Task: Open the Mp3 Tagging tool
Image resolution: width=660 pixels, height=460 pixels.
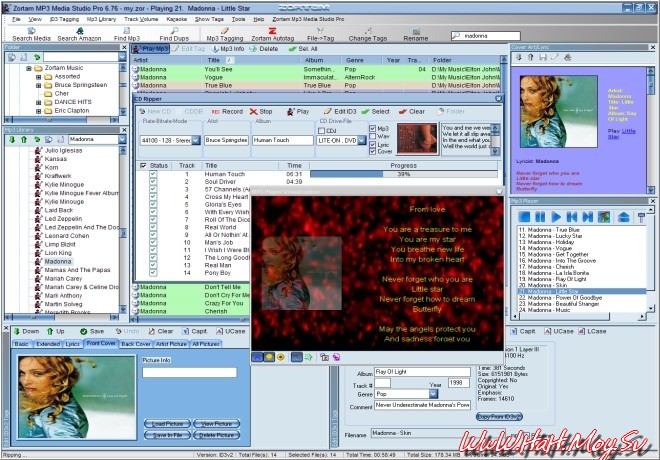Action: (225, 35)
